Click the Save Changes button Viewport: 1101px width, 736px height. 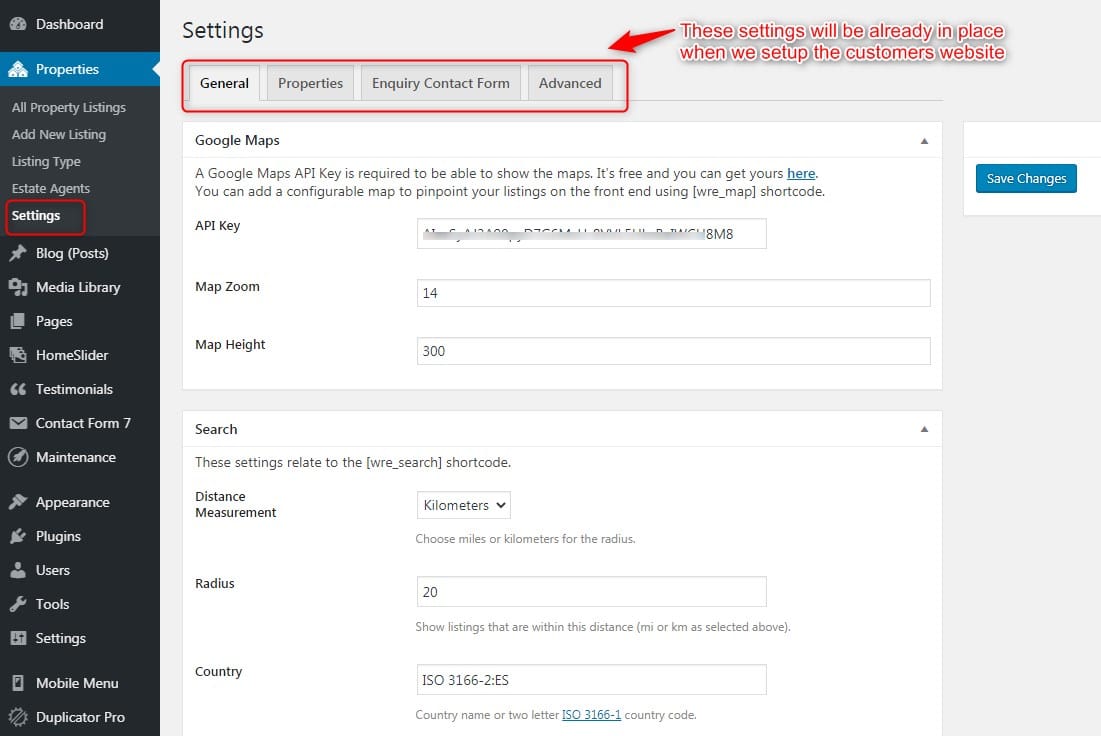tap(1026, 178)
